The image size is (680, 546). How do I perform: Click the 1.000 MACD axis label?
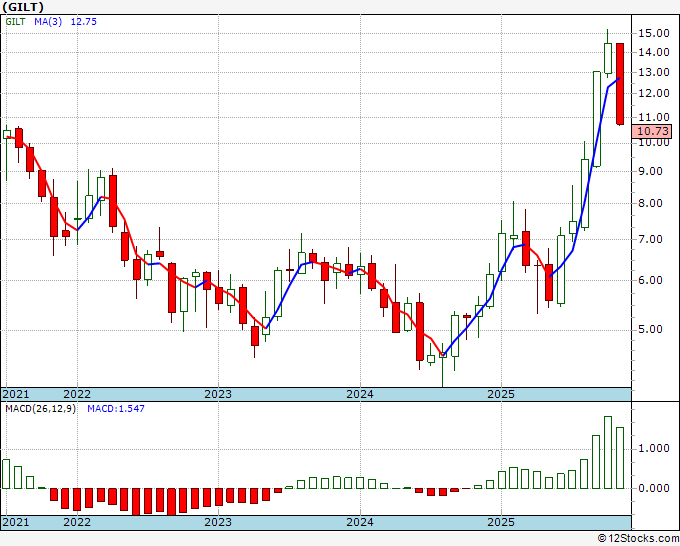(x=654, y=448)
